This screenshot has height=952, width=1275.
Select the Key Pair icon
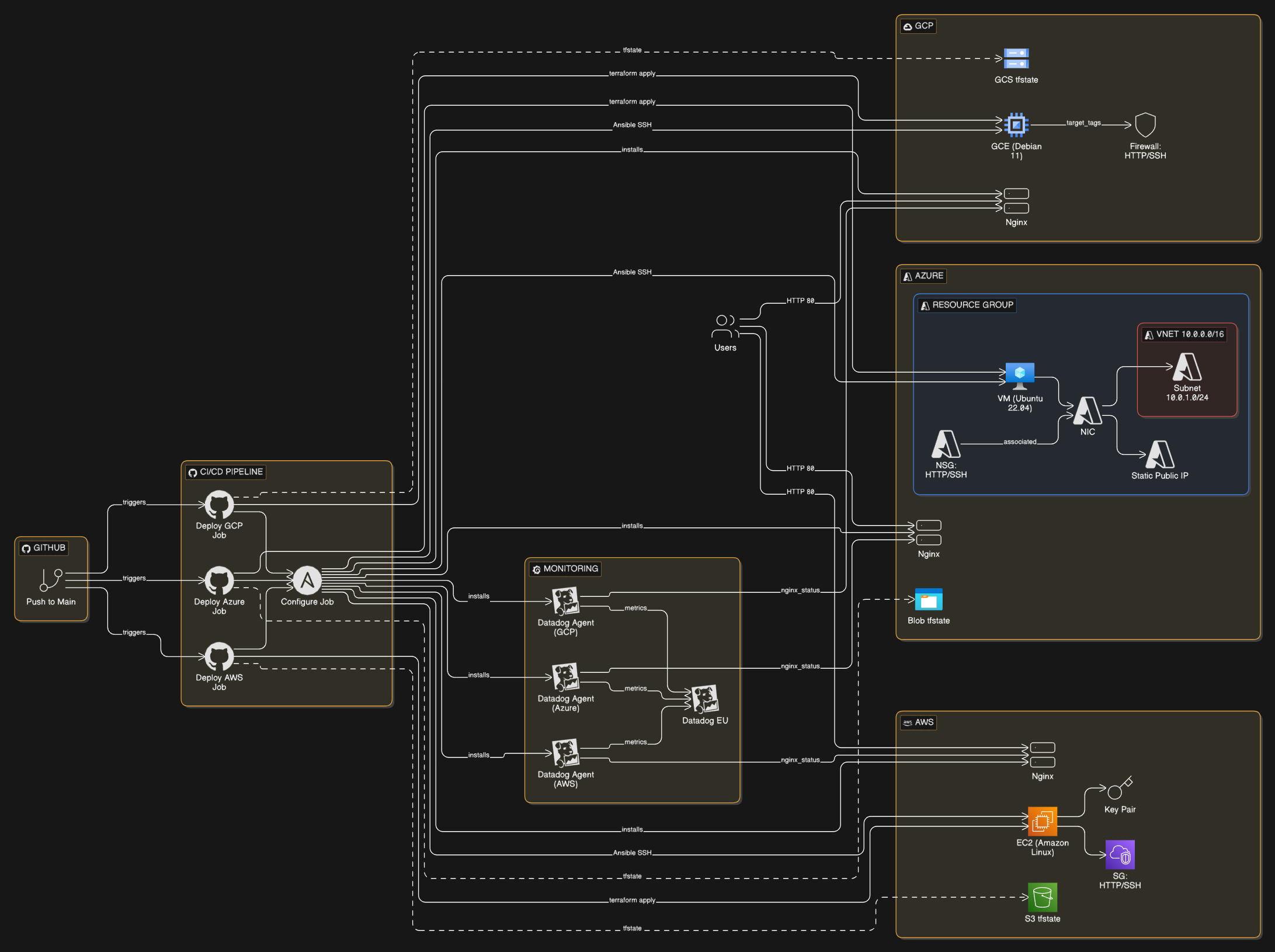(x=1120, y=788)
